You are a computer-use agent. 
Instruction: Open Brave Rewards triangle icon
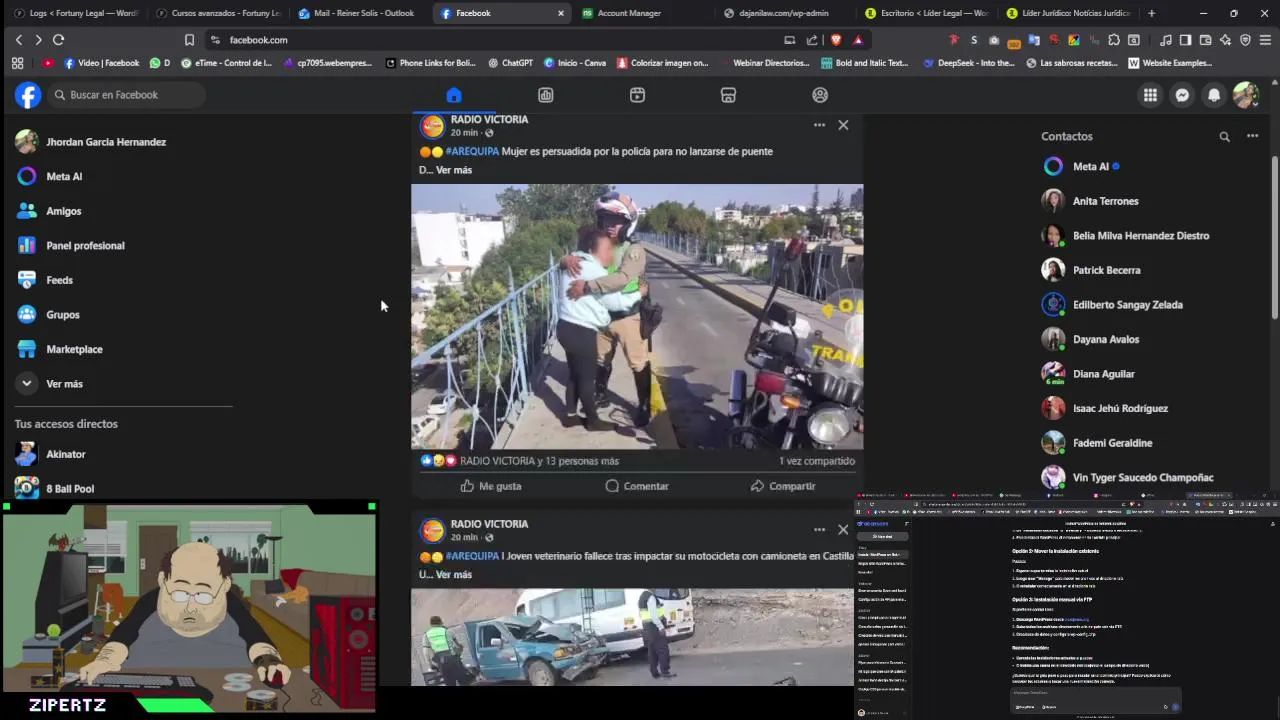pyautogui.click(x=858, y=40)
